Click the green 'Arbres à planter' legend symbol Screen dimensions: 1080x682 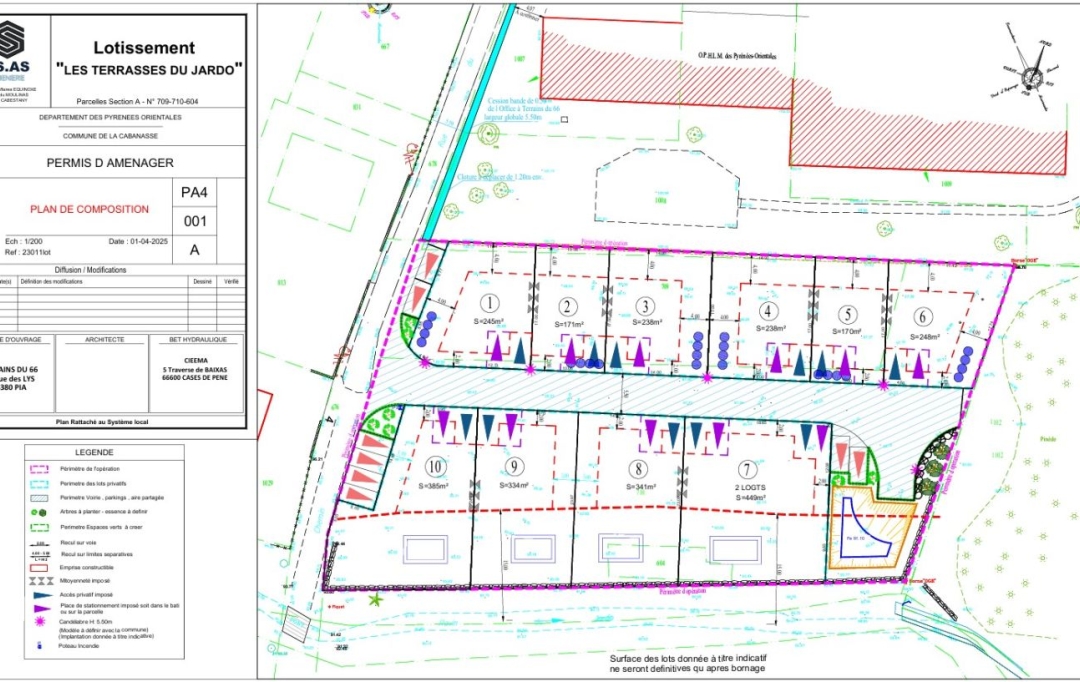pyautogui.click(x=39, y=512)
